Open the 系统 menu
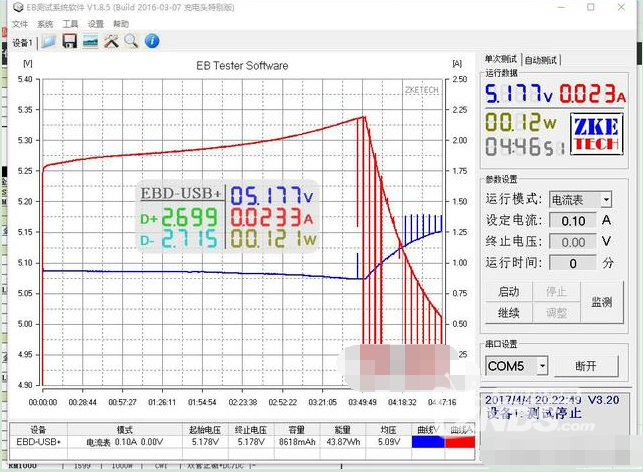This screenshot has height=472, width=643. click(x=45, y=24)
